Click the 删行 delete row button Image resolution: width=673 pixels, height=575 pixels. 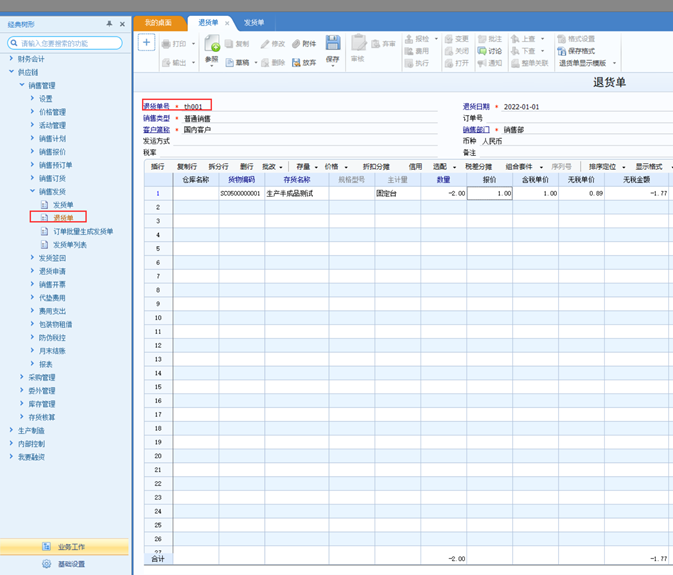246,166
